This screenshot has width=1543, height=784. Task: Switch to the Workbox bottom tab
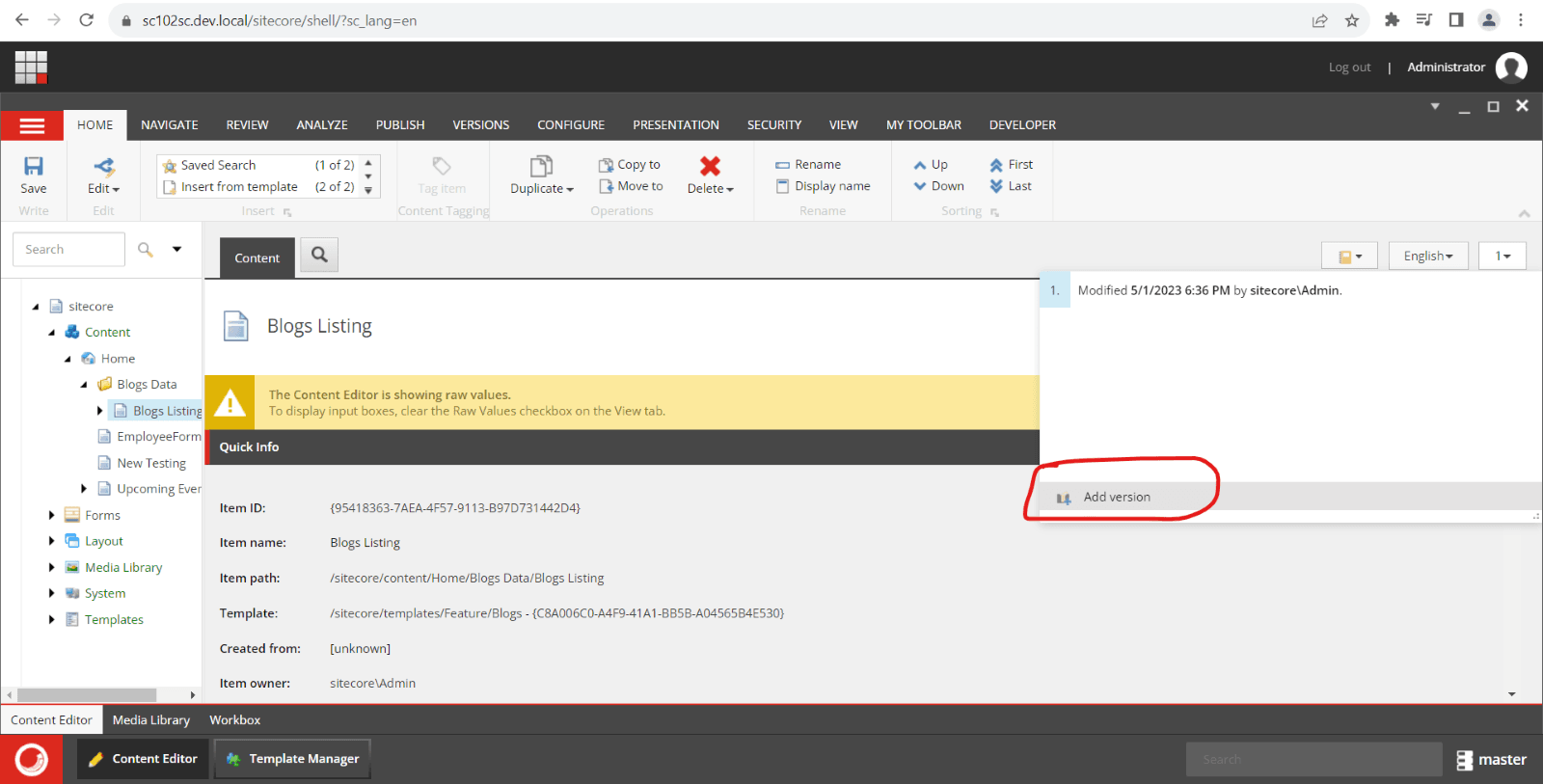(235, 720)
